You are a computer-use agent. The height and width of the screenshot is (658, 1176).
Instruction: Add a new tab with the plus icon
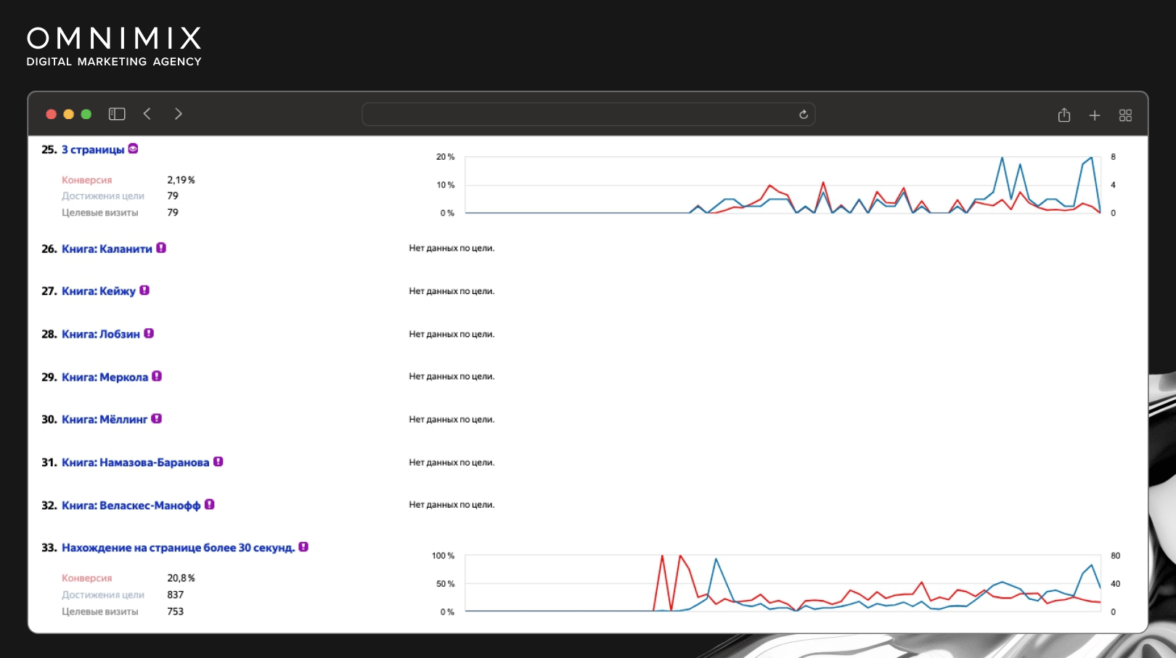[1094, 115]
